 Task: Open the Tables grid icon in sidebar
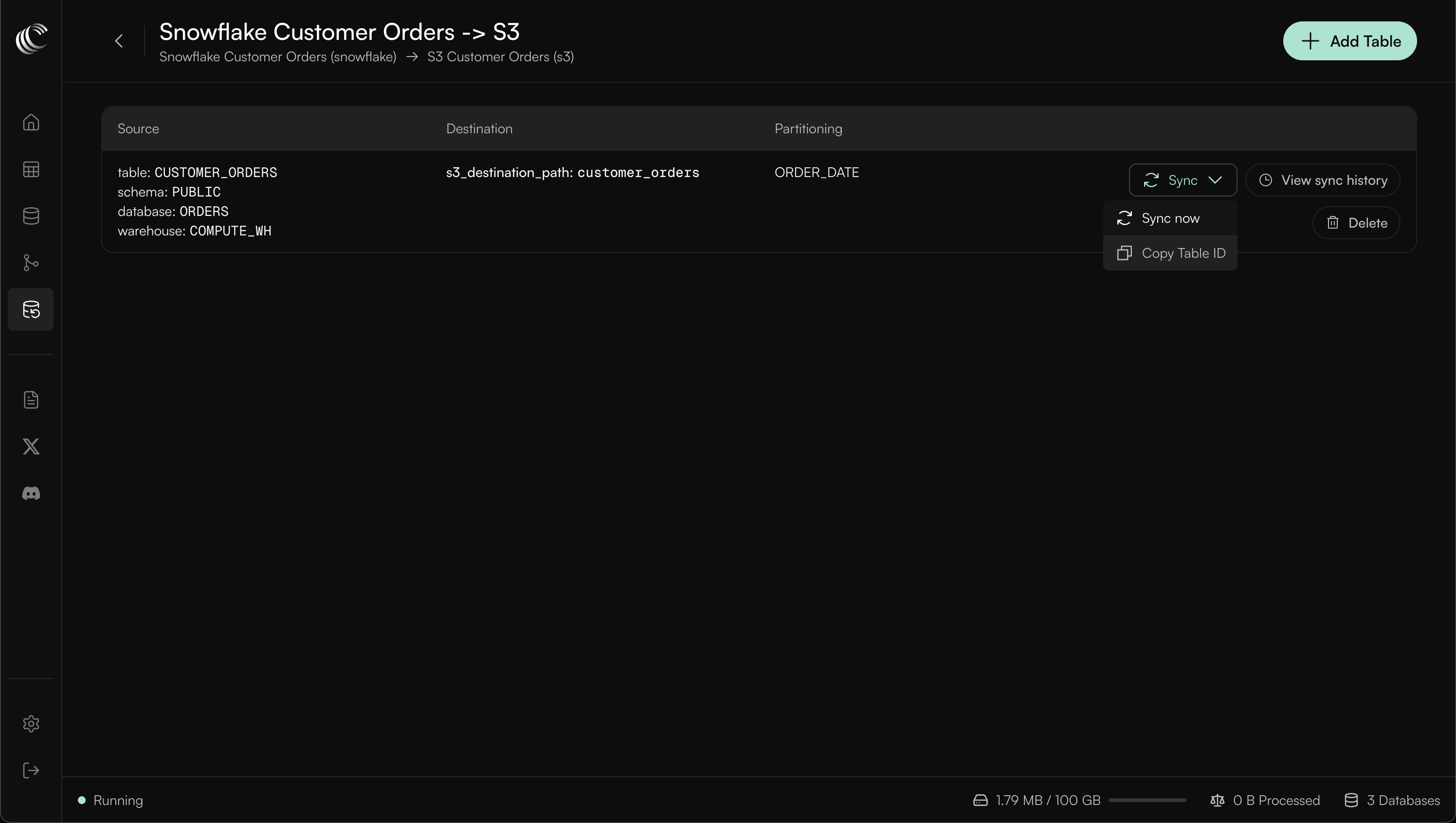tap(31, 169)
